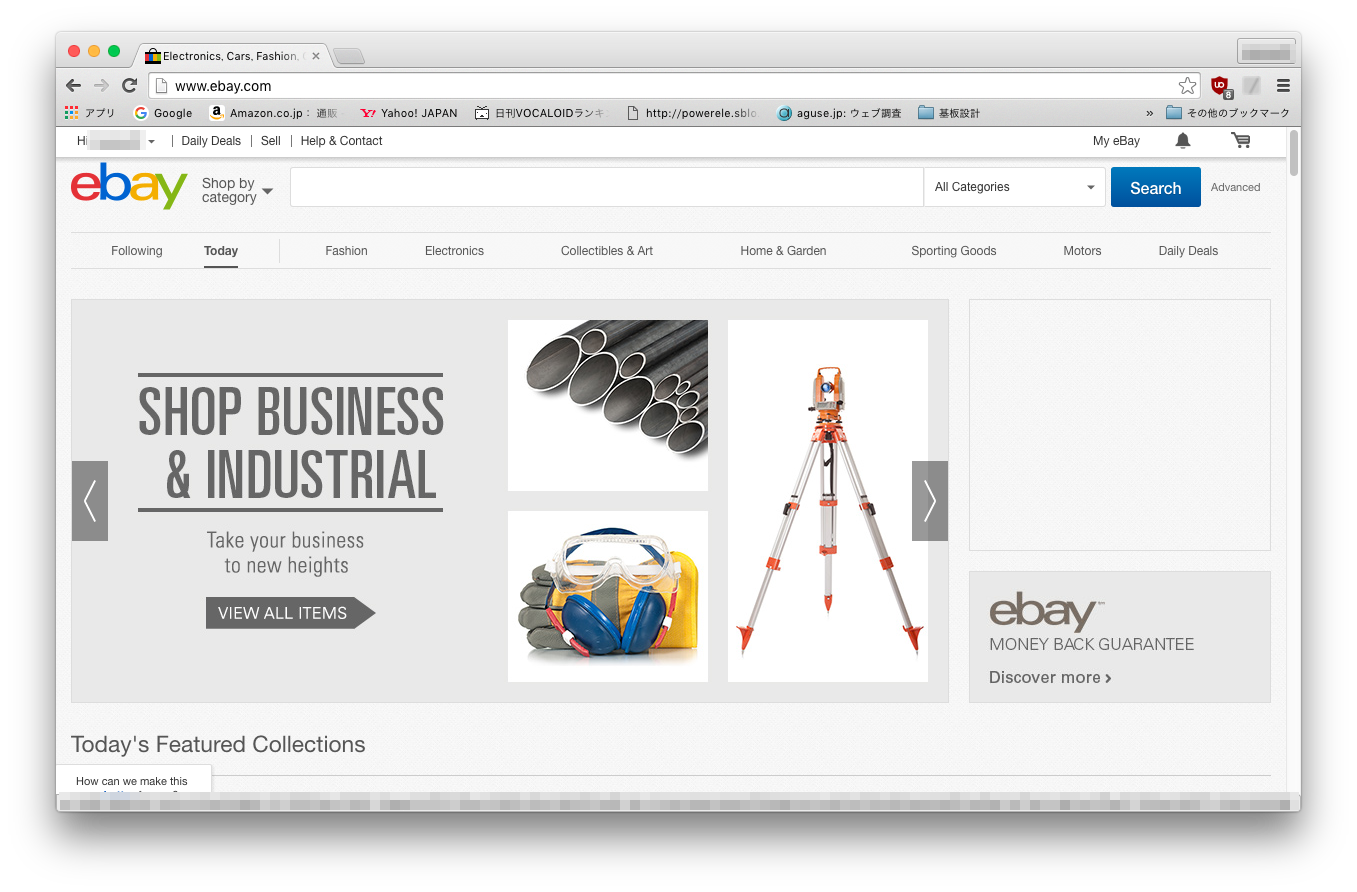Open the aguse.jp bookmark
Image resolution: width=1357 pixels, height=892 pixels.
tap(840, 113)
